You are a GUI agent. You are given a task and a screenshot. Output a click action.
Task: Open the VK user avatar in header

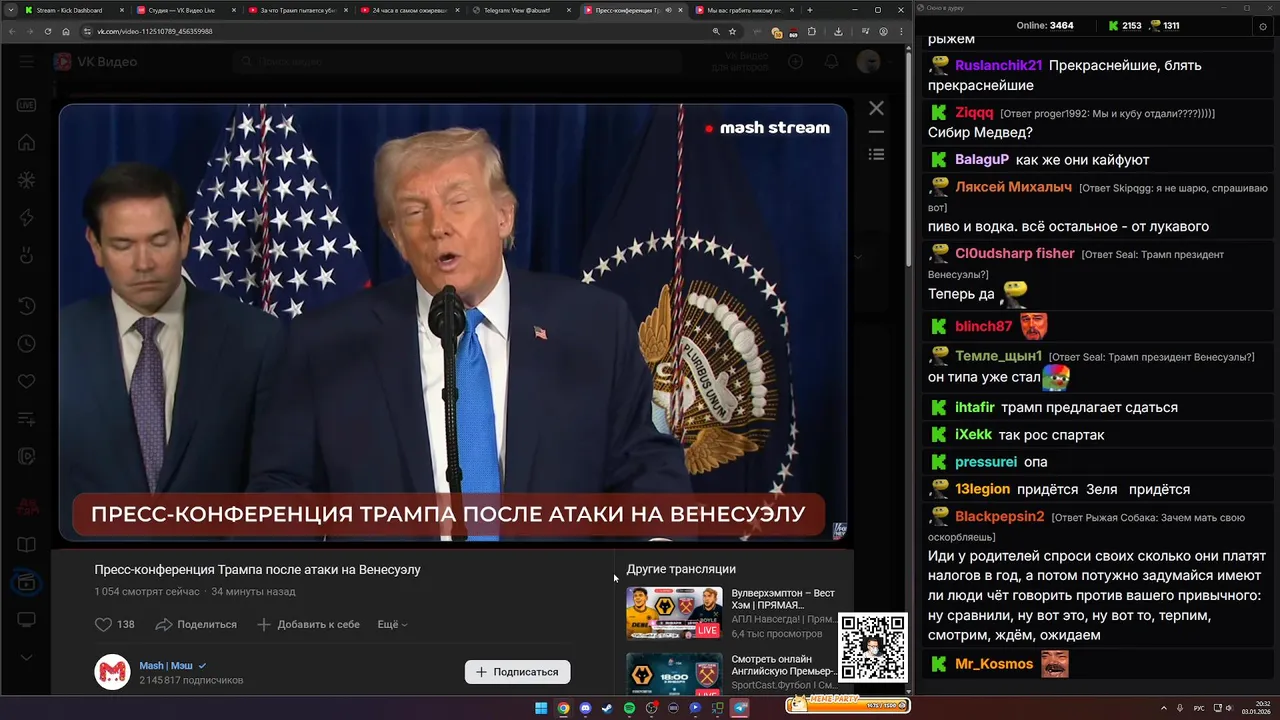(868, 62)
